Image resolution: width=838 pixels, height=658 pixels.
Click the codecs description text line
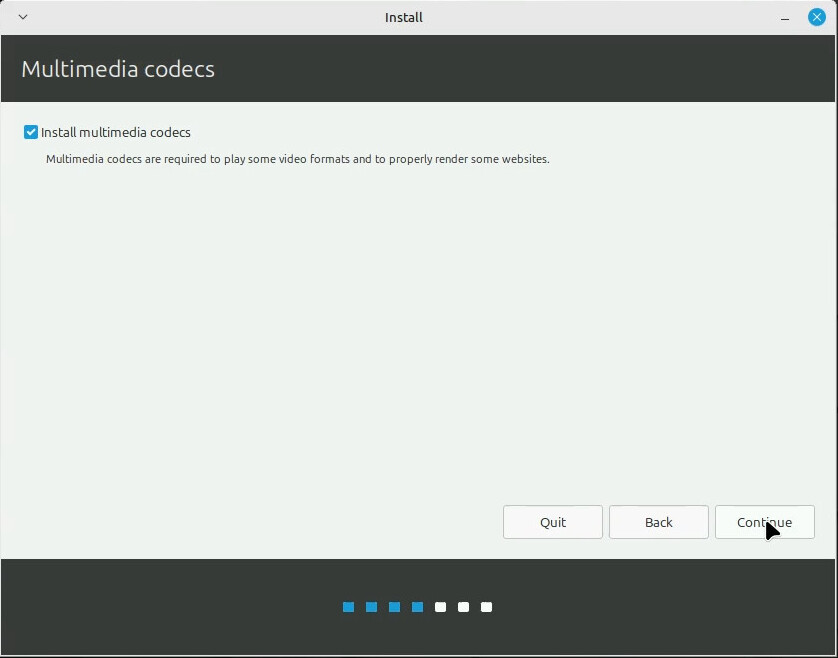coord(298,159)
